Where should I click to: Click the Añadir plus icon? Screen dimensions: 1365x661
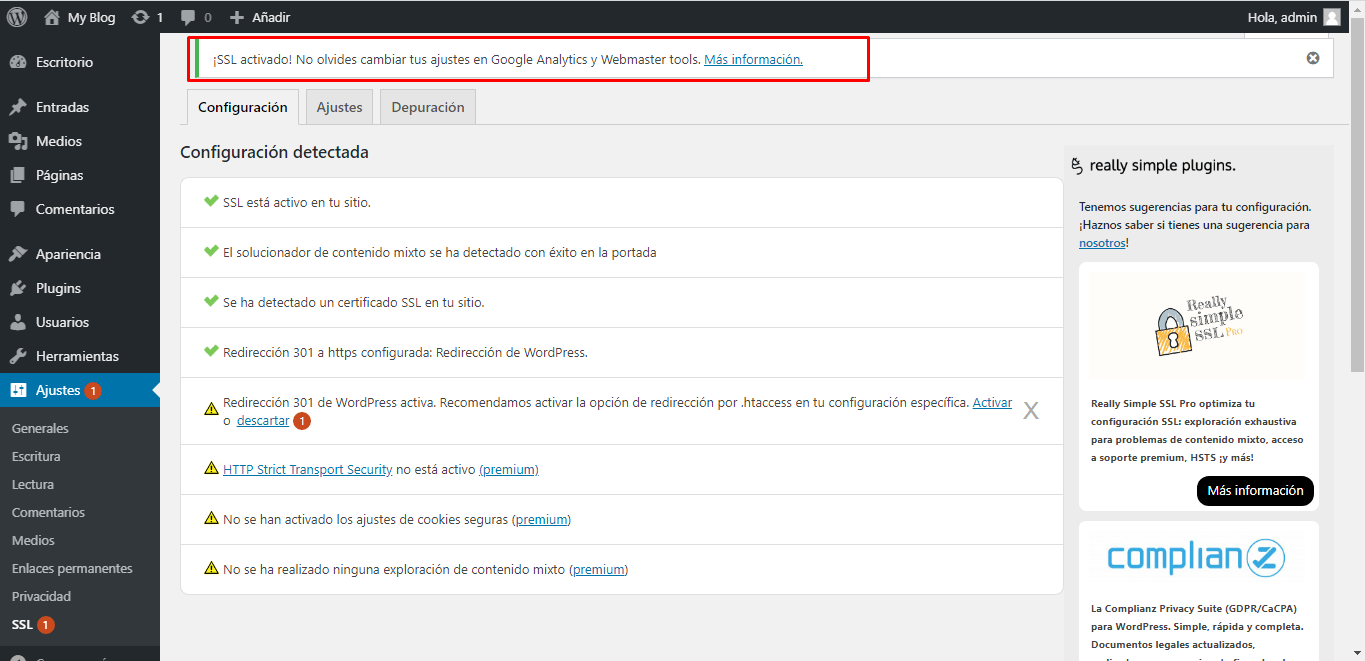click(234, 16)
